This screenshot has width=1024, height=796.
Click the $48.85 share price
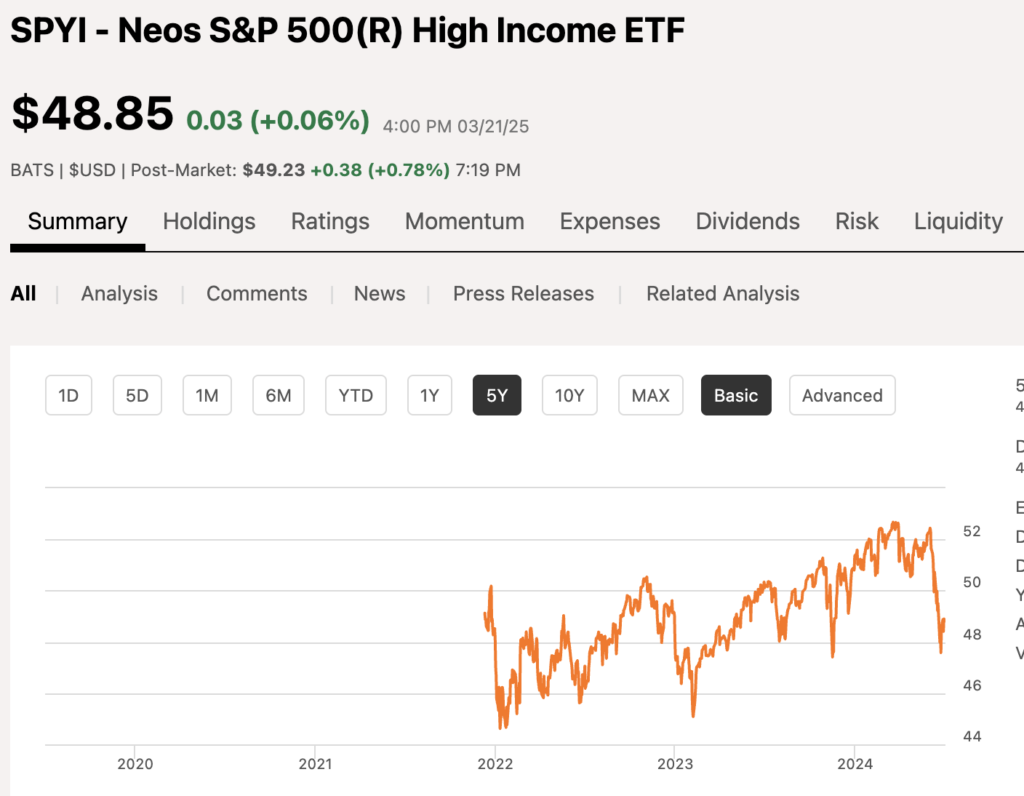(93, 113)
